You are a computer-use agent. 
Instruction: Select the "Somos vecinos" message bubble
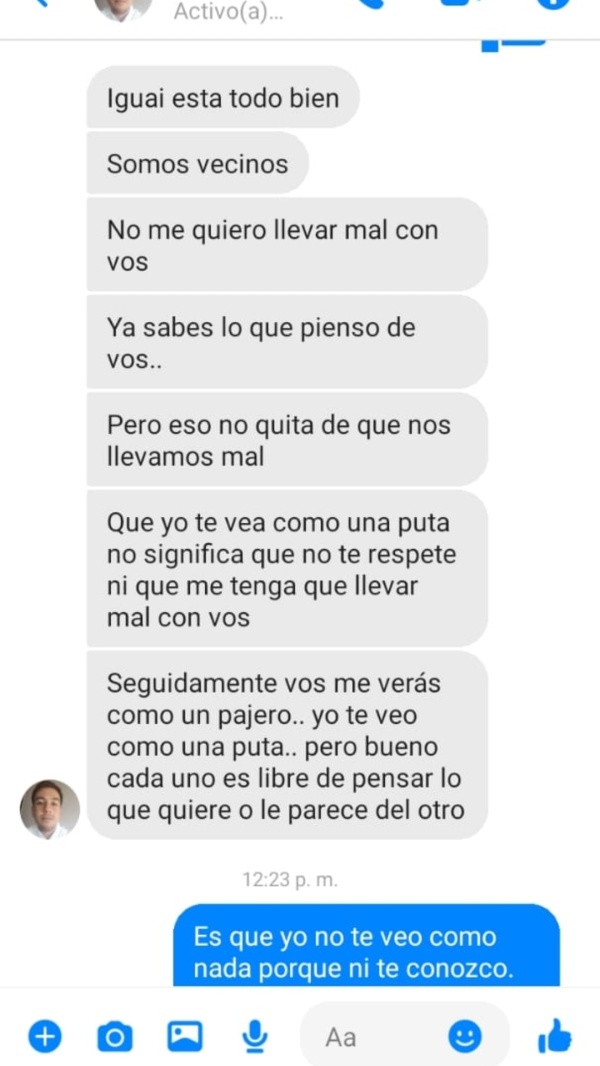coord(198,164)
